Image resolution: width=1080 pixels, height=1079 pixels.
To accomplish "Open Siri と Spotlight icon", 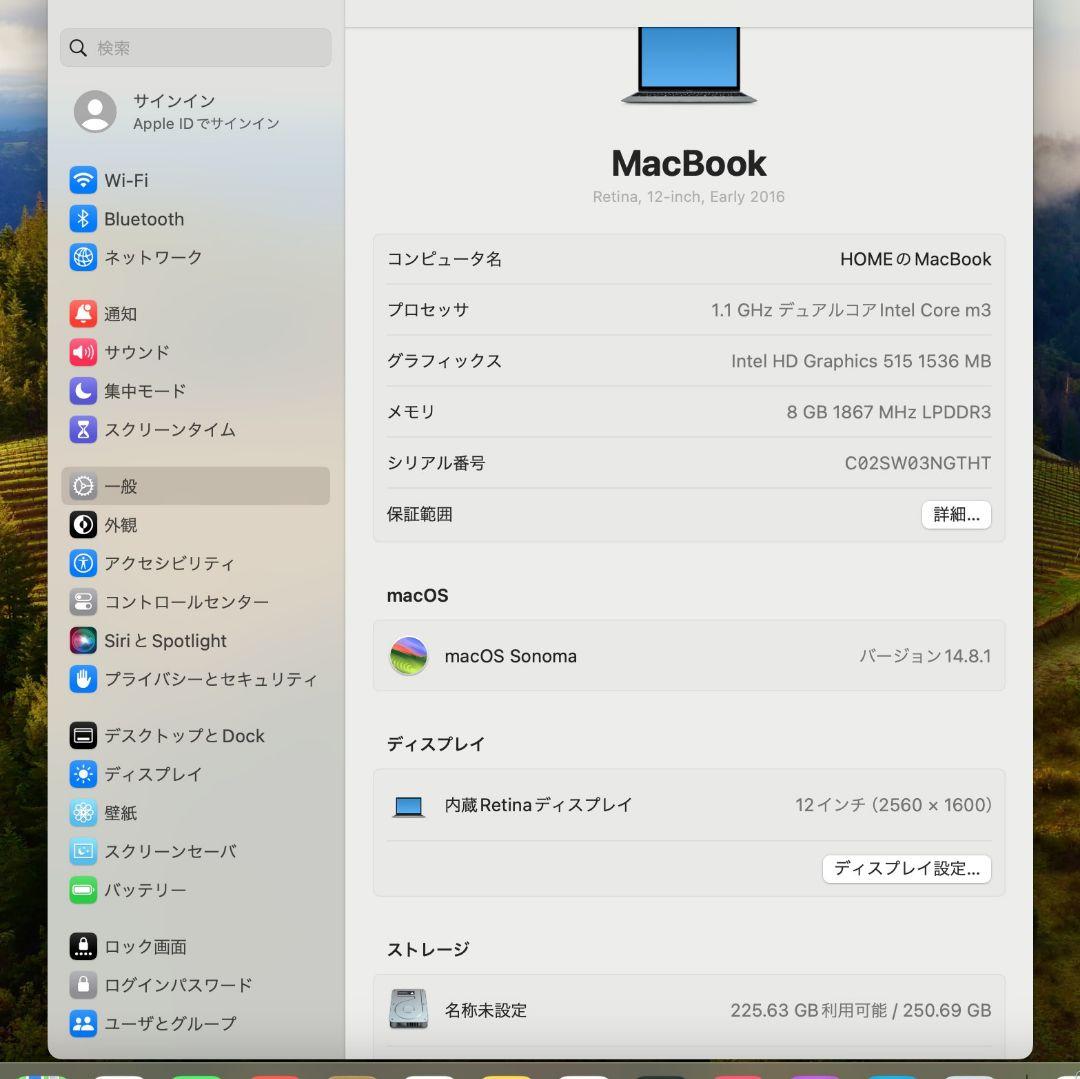I will [83, 640].
